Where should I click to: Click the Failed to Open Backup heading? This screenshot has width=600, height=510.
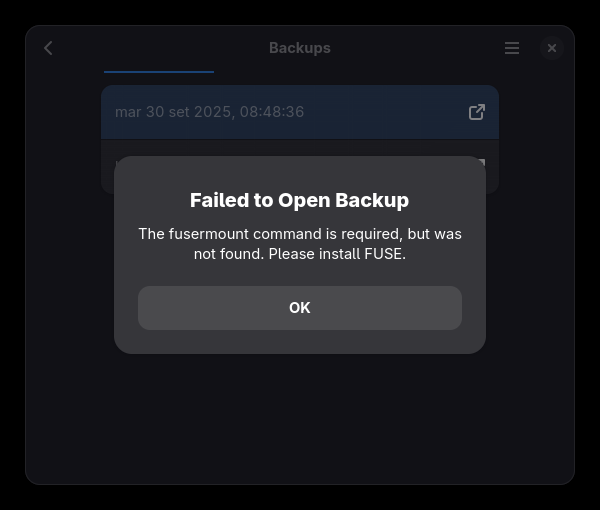pos(299,200)
